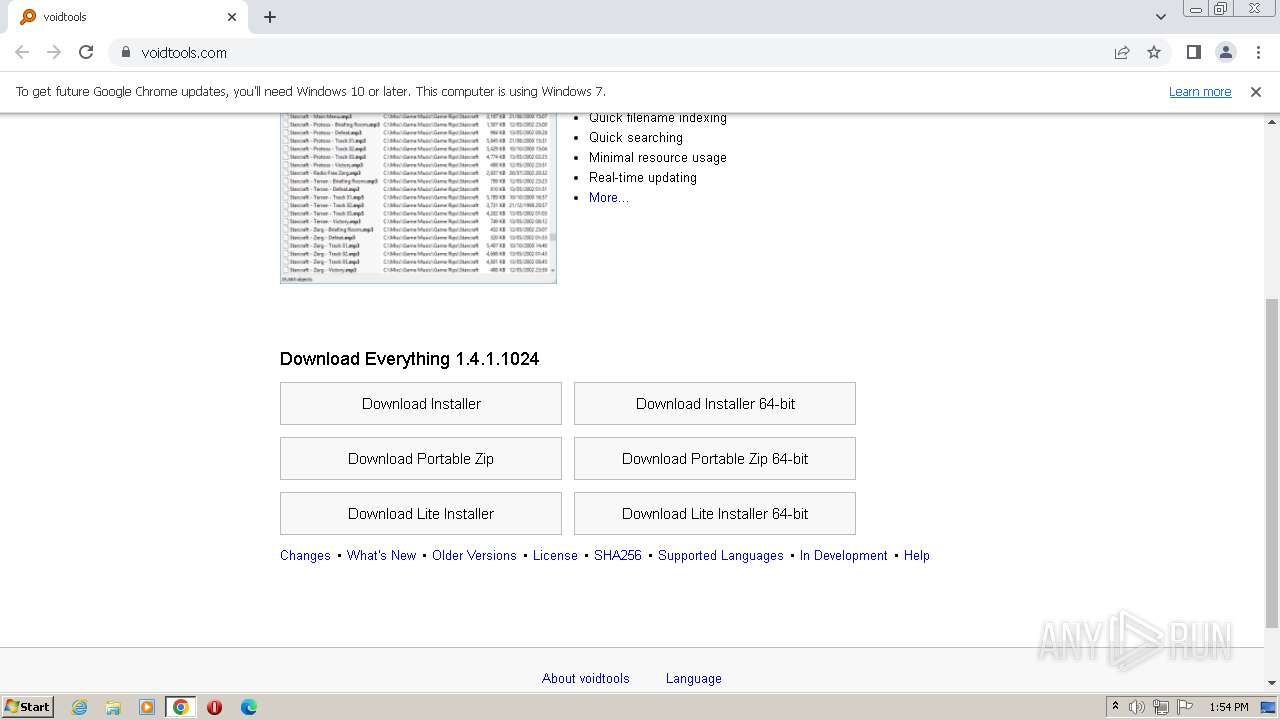Click the page vertical scrollbar thumb
The image size is (1280, 720).
1272,463
